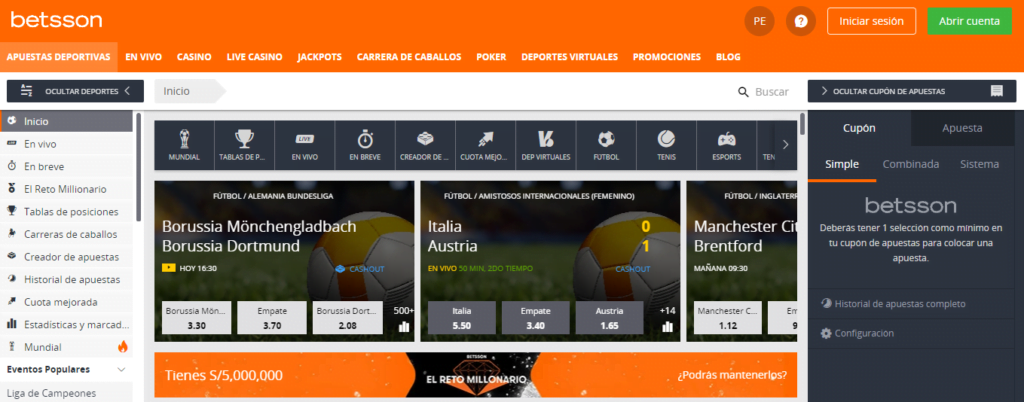Open the Fútbol ball shortcut
This screenshot has height=402, width=1024.
[x=606, y=145]
